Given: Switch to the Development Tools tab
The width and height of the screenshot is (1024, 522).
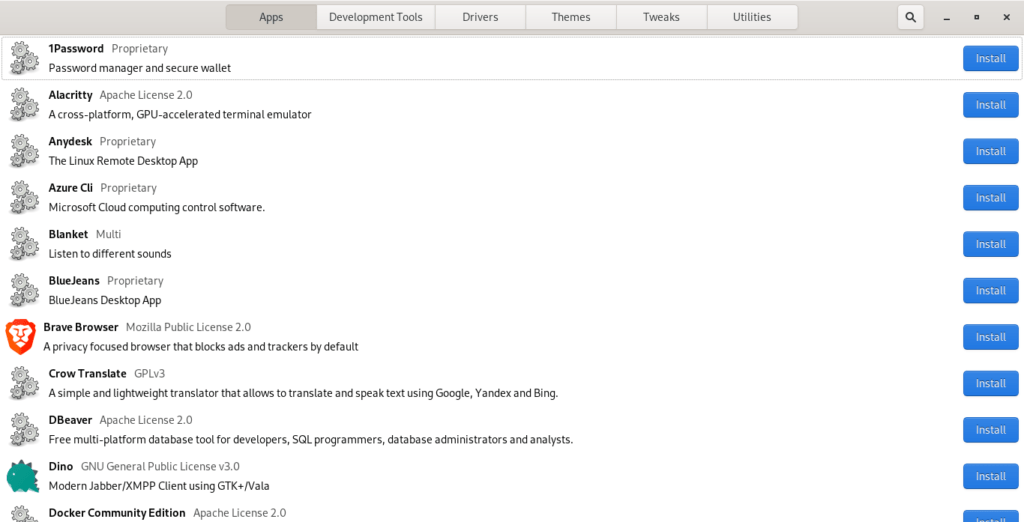Looking at the screenshot, I should click(x=375, y=17).
